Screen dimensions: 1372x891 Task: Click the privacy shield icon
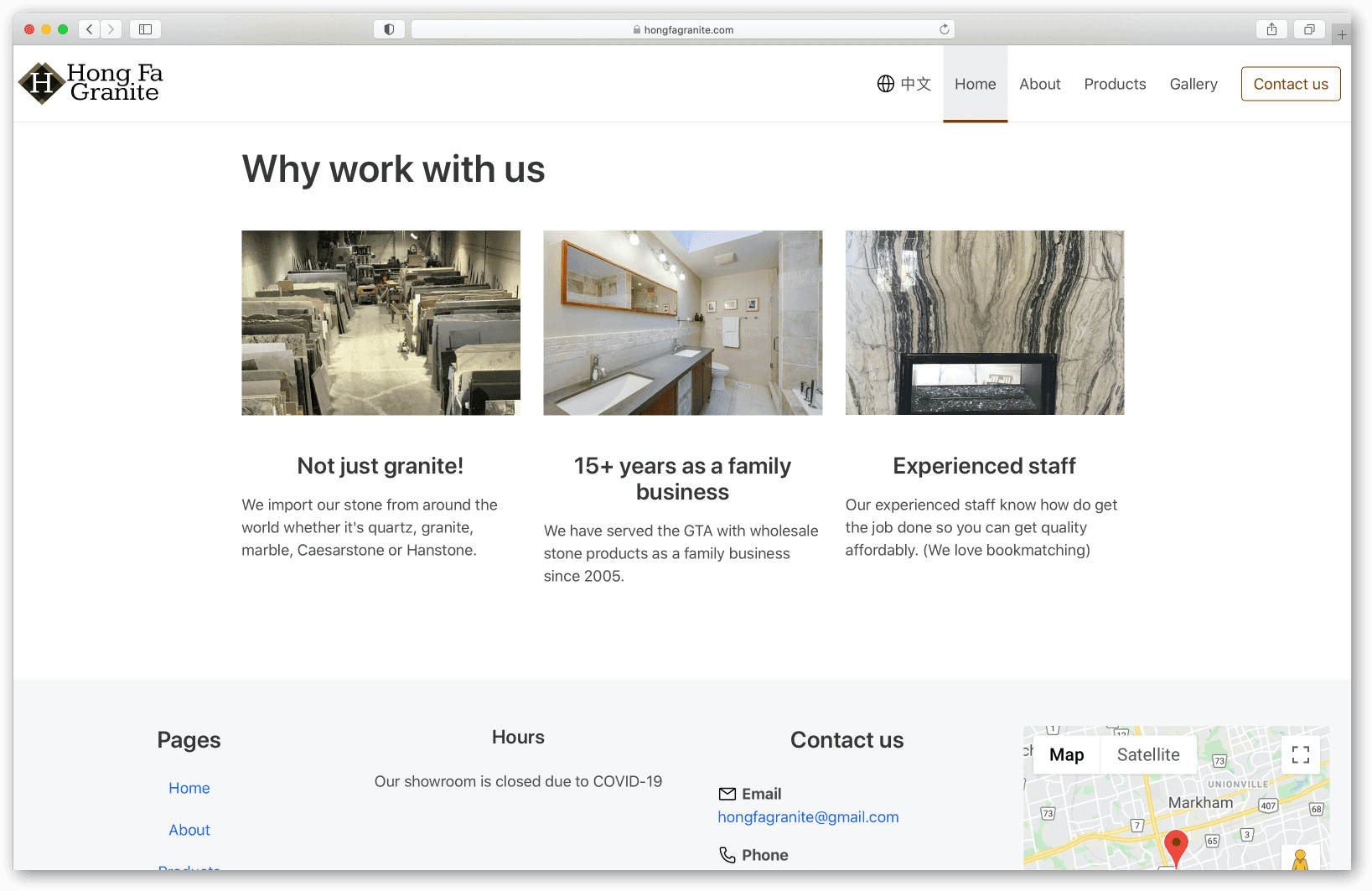pos(389,29)
